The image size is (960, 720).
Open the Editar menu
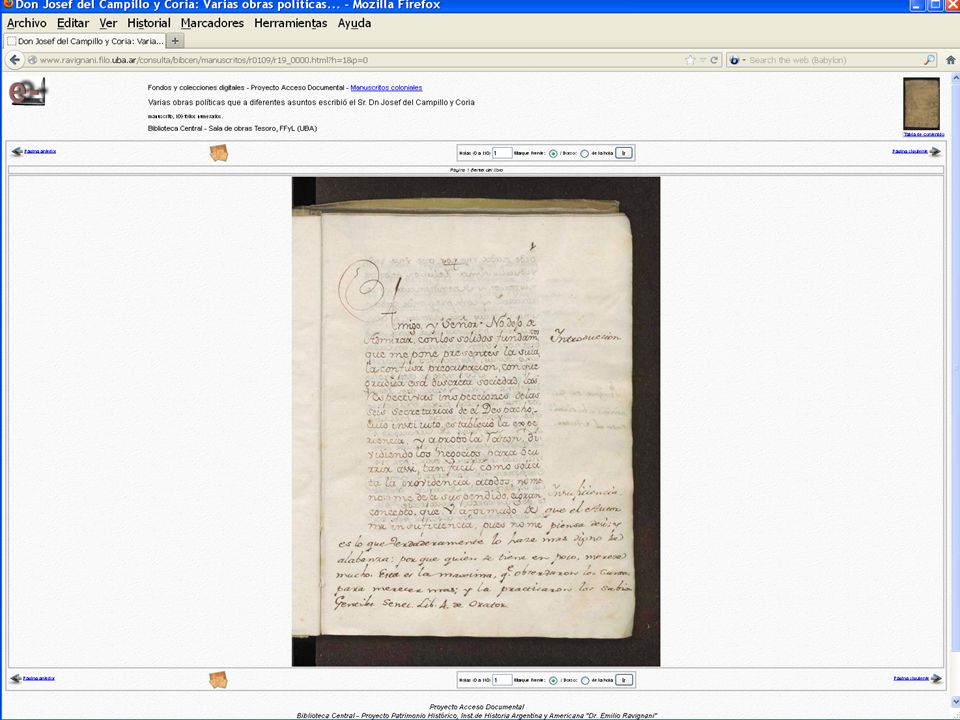click(73, 23)
